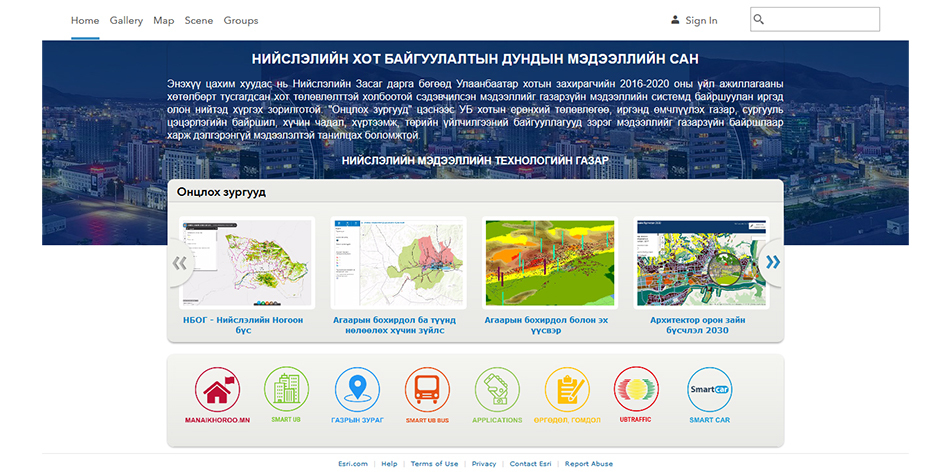Viewport: 950px width, 475px height.
Task: Switch to the Gallery tab
Action: coord(126,20)
